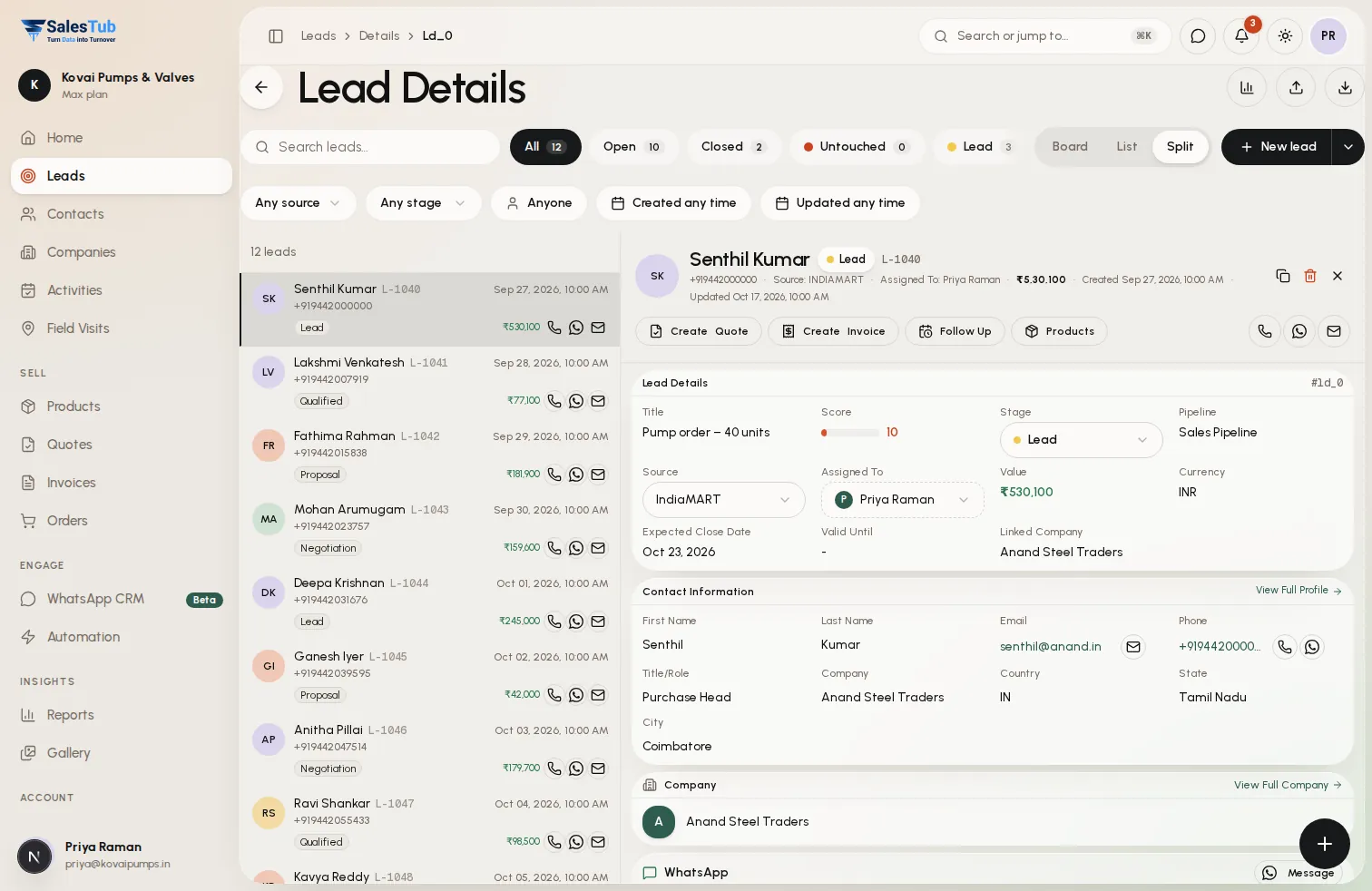The height and width of the screenshot is (891, 1372).
Task: Open Field Visits in the sidebar
Action: 122,328
